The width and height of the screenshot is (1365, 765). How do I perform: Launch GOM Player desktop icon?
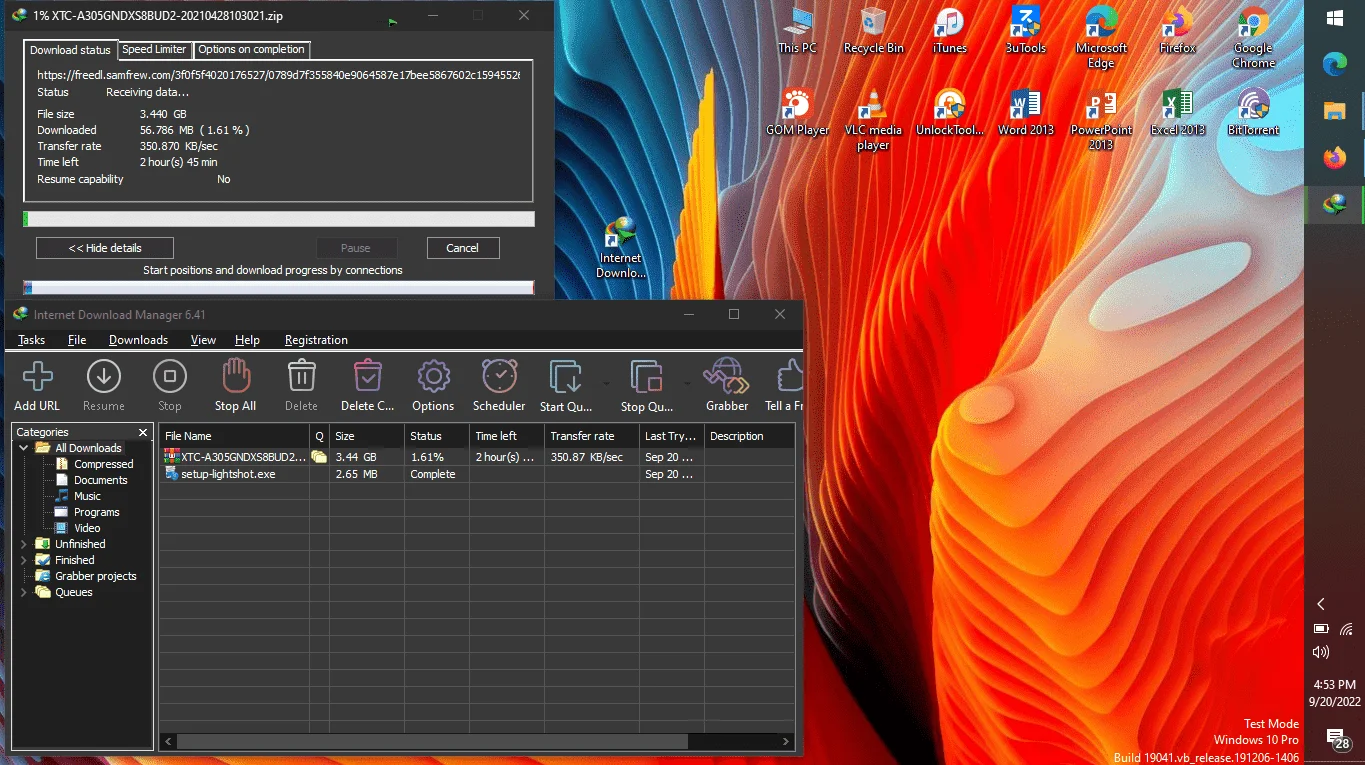(x=797, y=112)
